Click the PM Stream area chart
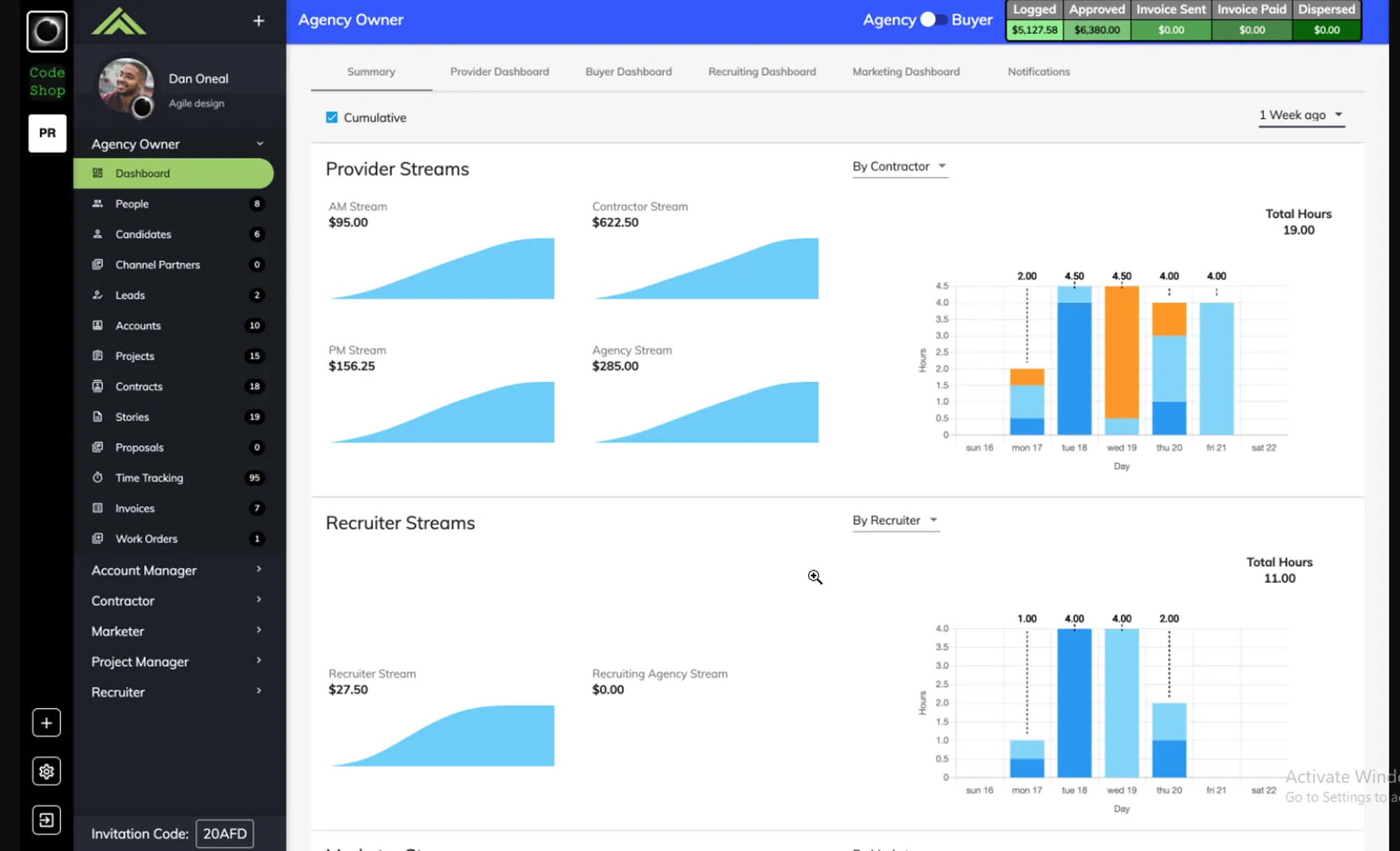Viewport: 1400px width, 851px height. point(443,413)
